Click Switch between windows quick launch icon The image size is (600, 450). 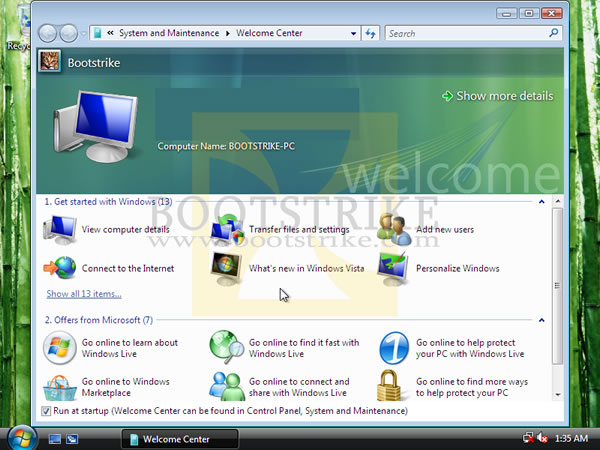tap(72, 439)
